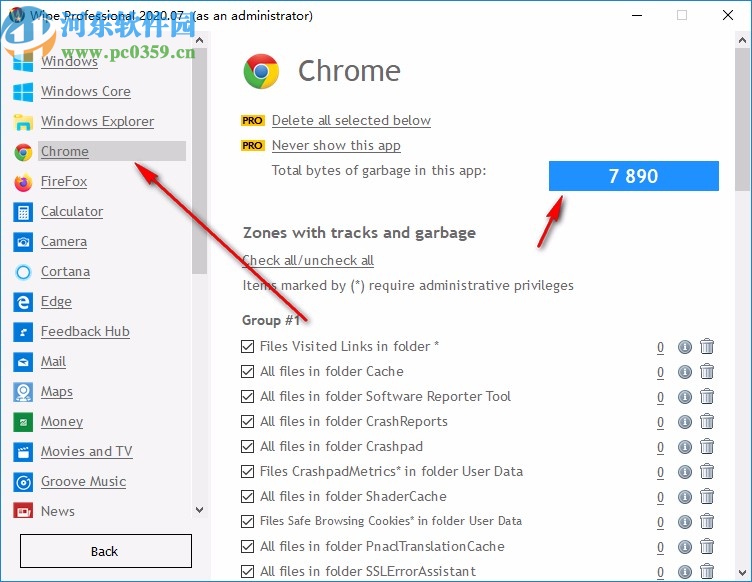The image size is (752, 582).
Task: Open Groove Music entry in list
Action: tap(83, 481)
